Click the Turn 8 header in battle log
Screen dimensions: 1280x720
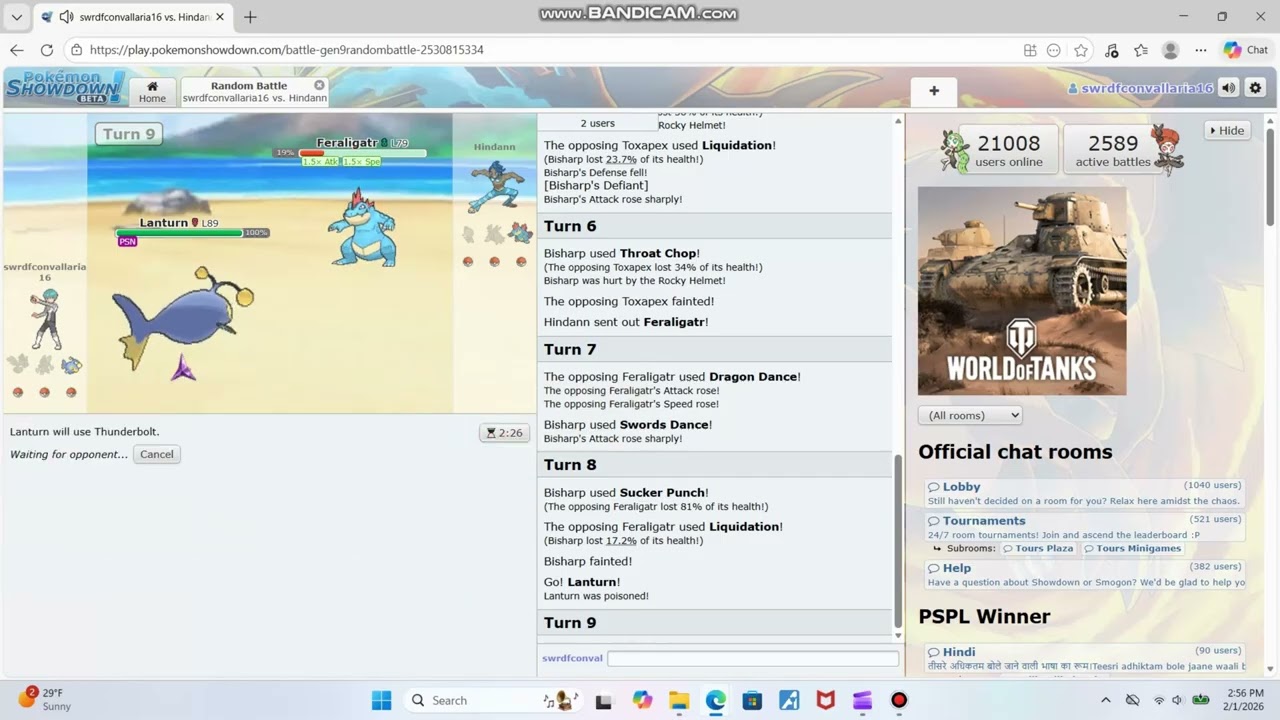coord(714,464)
